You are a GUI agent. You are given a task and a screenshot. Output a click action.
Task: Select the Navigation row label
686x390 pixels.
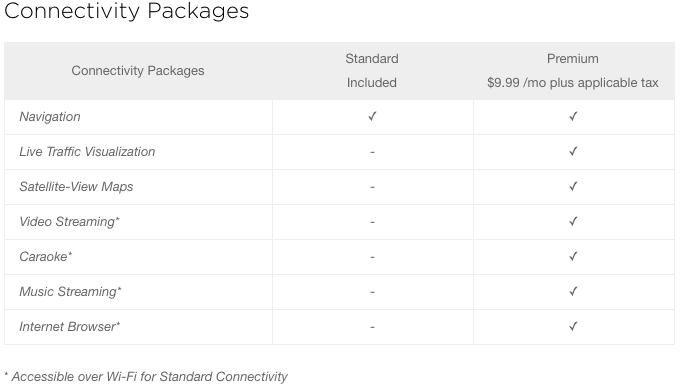point(50,117)
